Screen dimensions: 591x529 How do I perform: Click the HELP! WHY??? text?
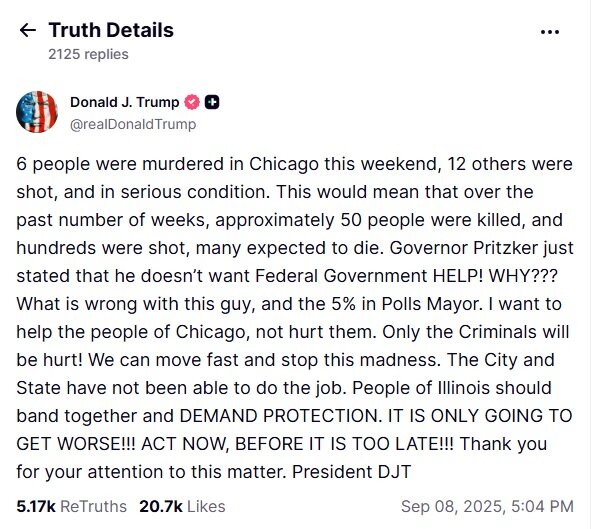point(495,276)
